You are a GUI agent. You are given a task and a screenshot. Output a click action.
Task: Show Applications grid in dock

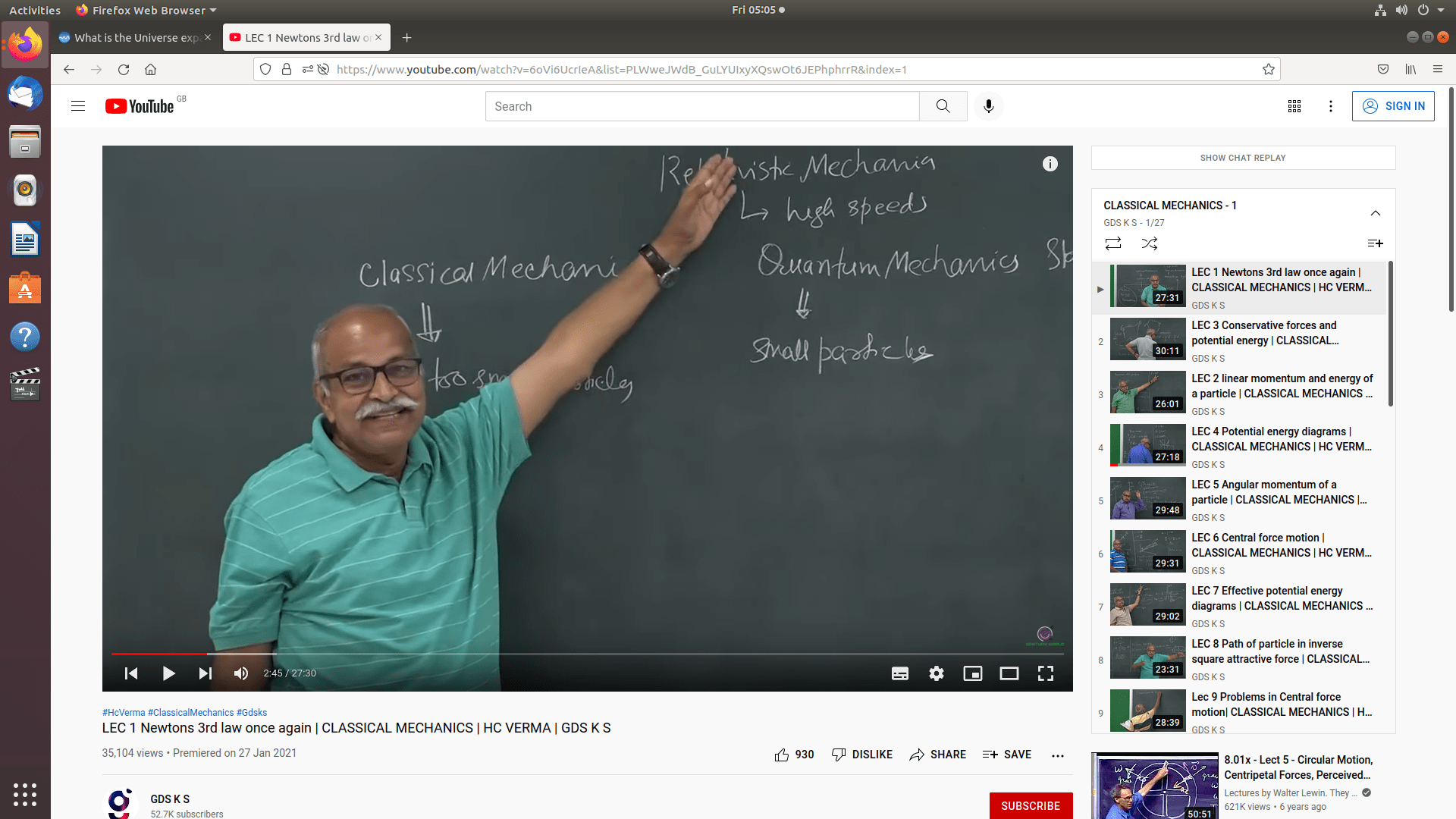pyautogui.click(x=25, y=794)
